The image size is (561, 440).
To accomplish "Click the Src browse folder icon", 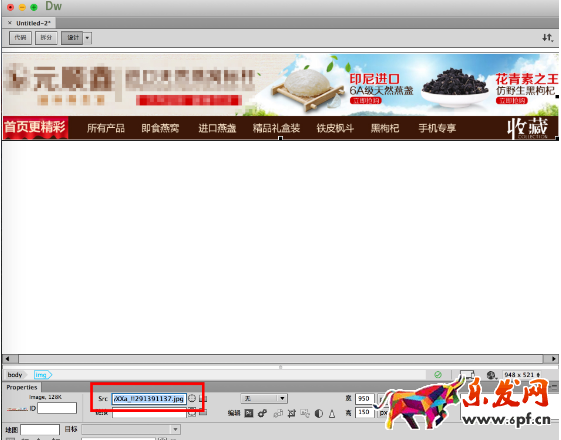I will (x=203, y=398).
